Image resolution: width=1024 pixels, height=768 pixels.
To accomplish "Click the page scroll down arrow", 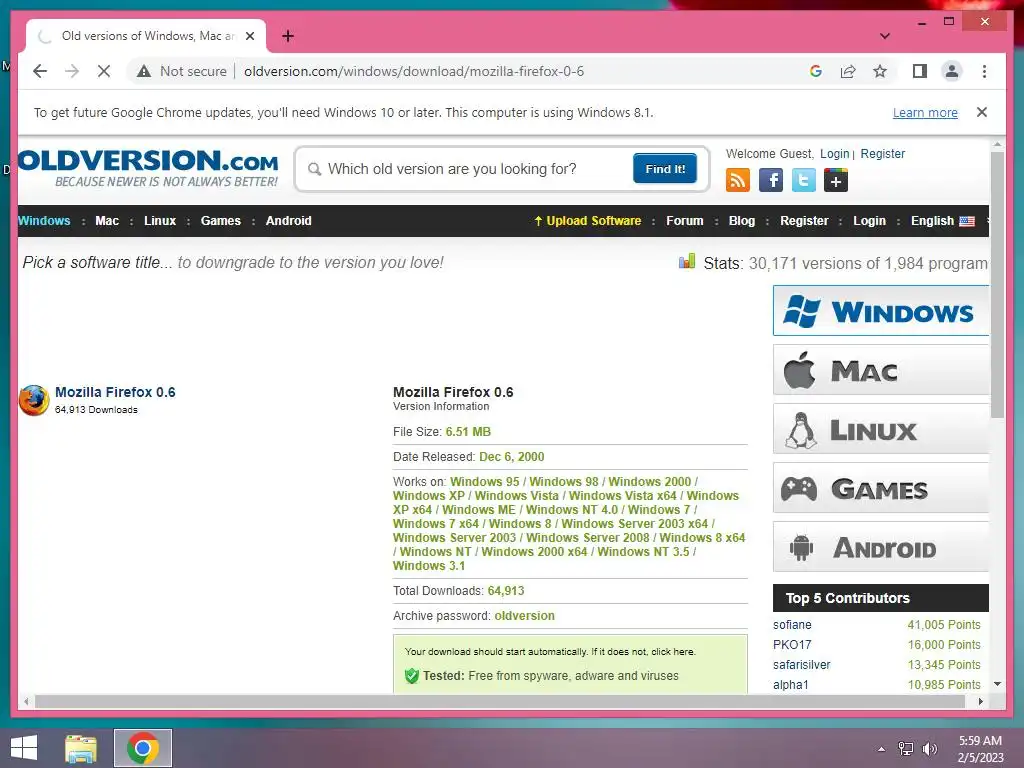I will [x=997, y=684].
